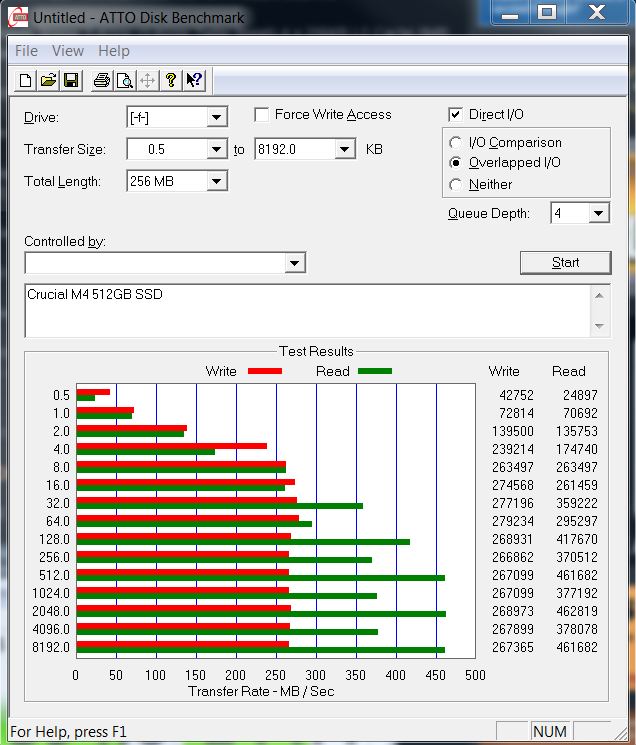
Task: Open Print Preview from the toolbar
Action: pos(124,81)
